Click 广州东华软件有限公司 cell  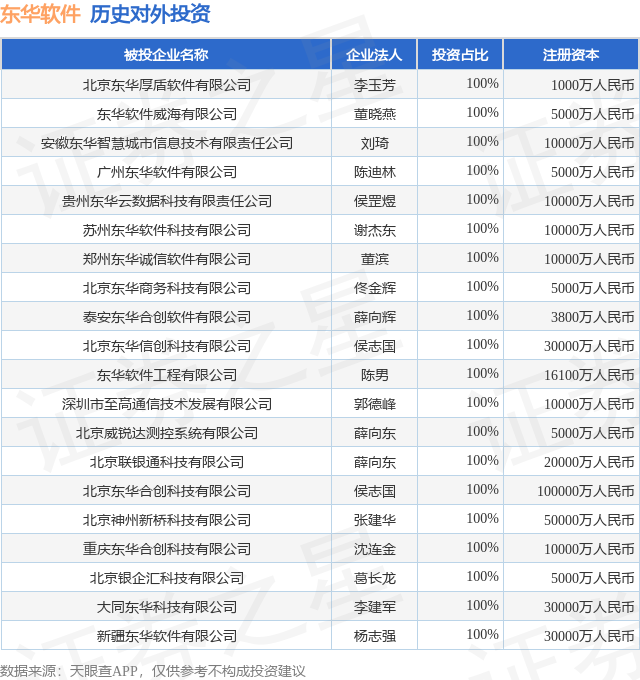[x=167, y=172]
